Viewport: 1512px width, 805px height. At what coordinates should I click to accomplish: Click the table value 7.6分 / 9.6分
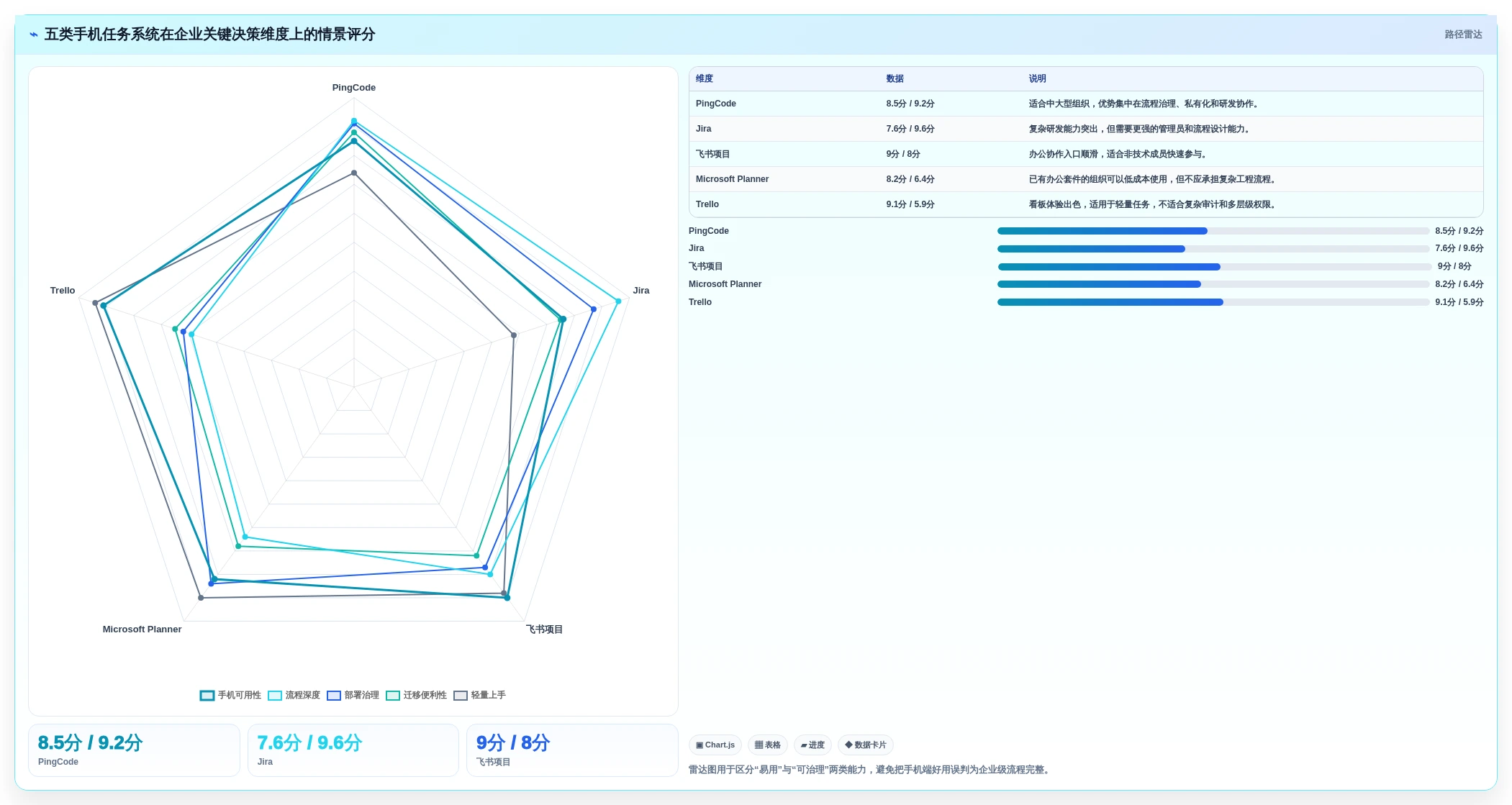pyautogui.click(x=910, y=129)
